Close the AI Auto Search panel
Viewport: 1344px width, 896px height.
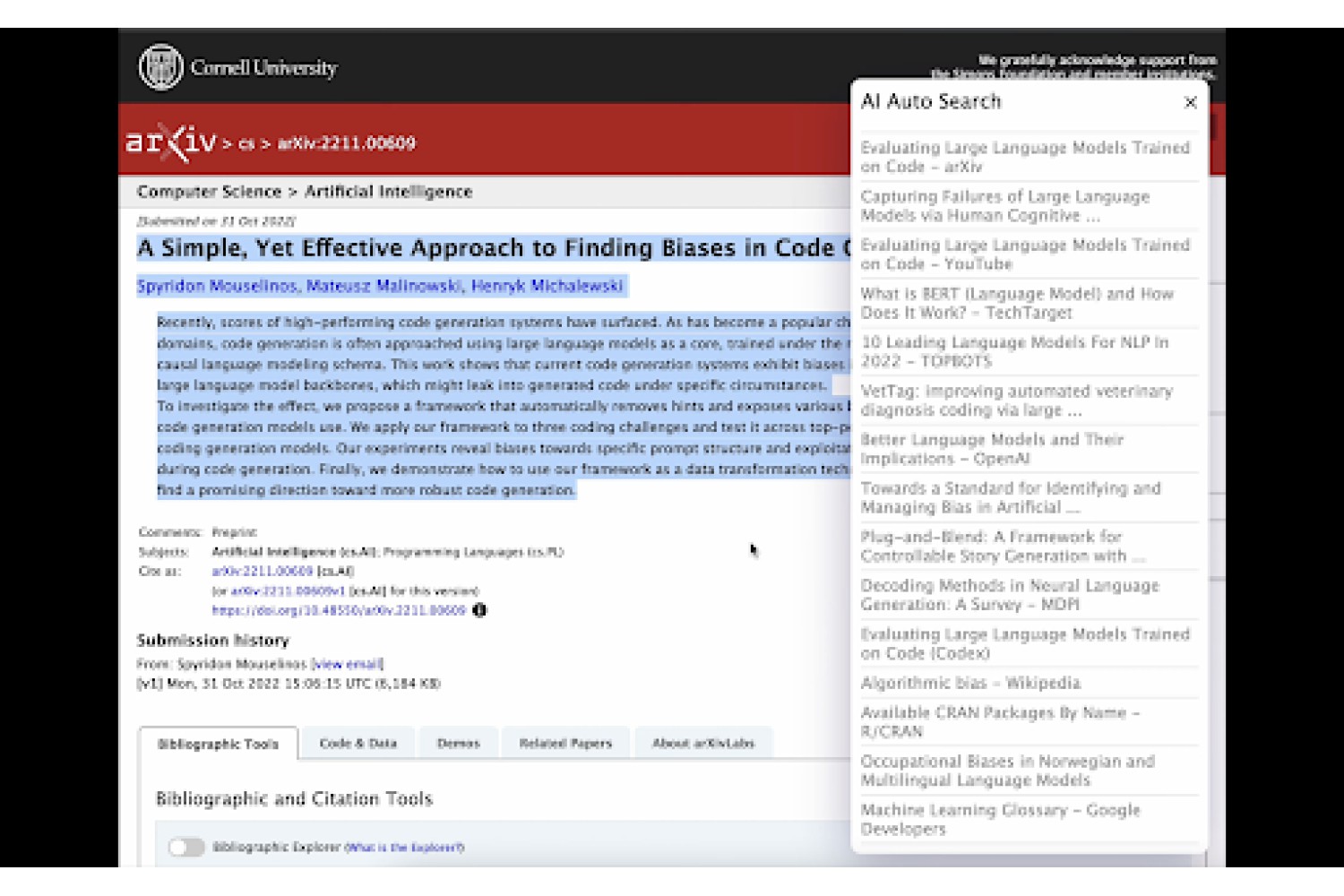tap(1190, 102)
